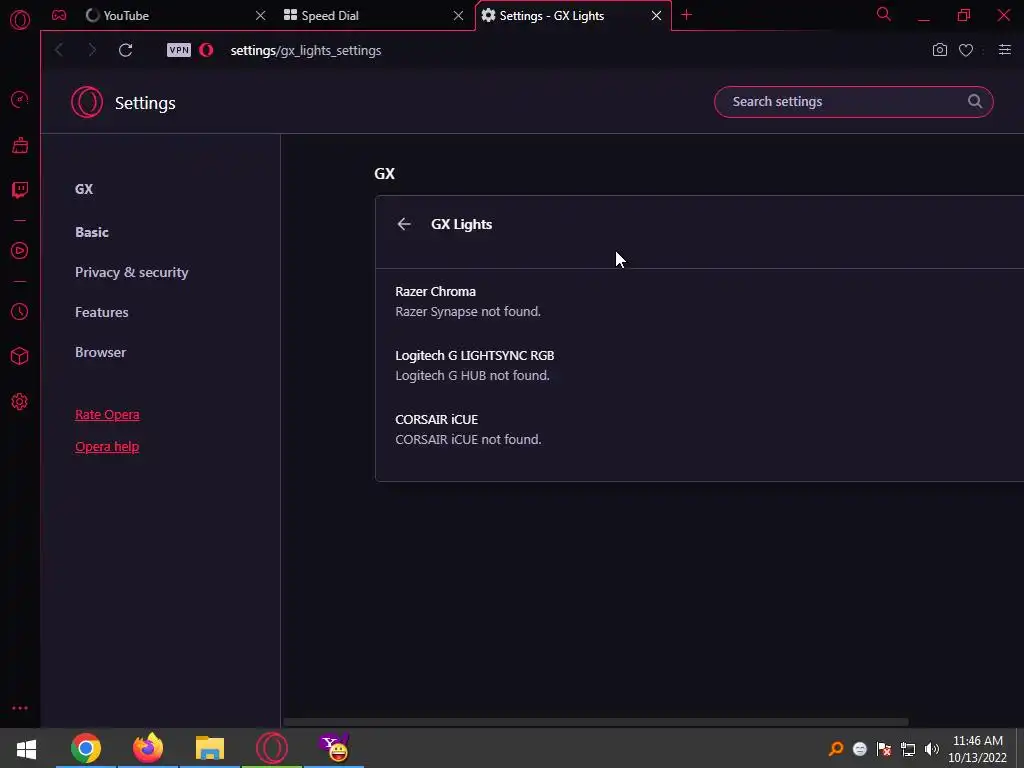This screenshot has height=768, width=1024.
Task: Open a new tab with plus button
Action: (686, 15)
